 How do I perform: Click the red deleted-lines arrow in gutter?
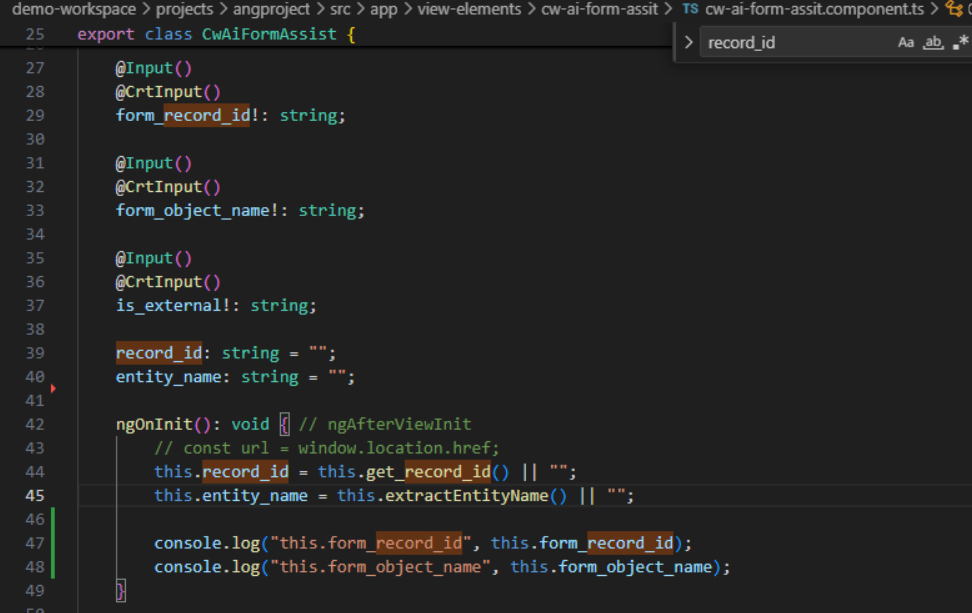(x=53, y=388)
